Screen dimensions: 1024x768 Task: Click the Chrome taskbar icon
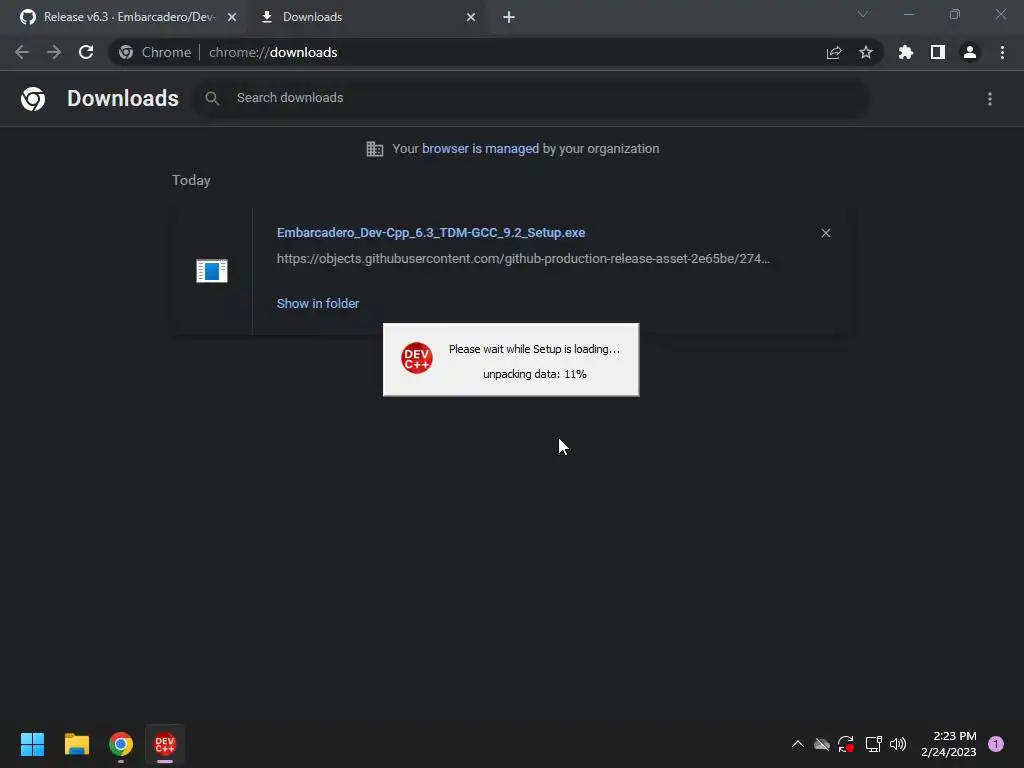(x=121, y=744)
